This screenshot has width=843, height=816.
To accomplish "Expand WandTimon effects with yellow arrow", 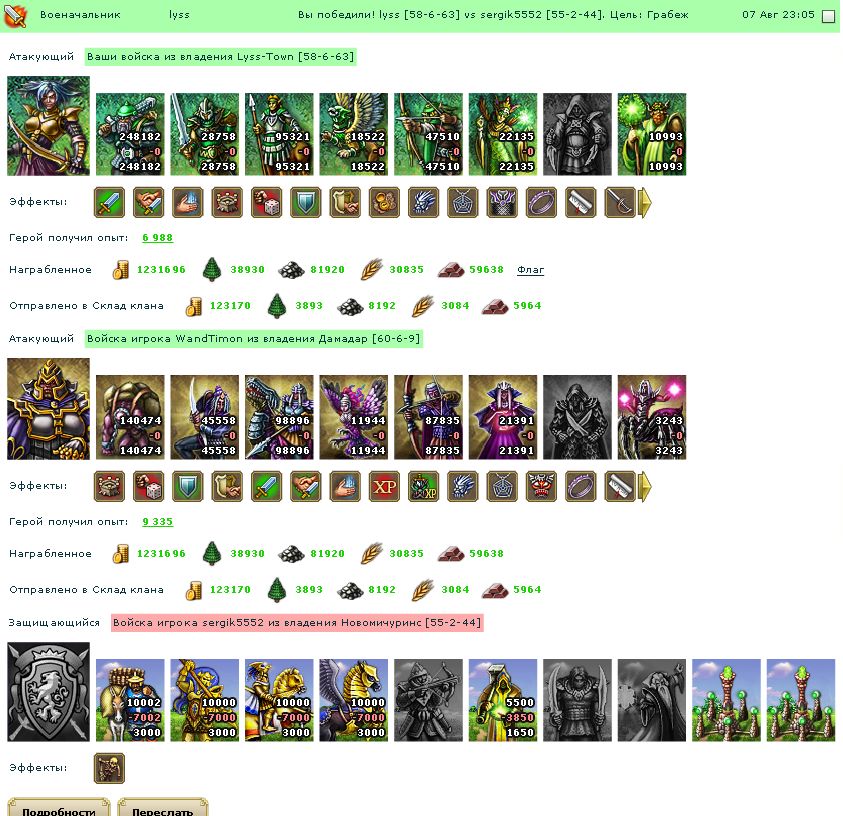I will coord(645,486).
